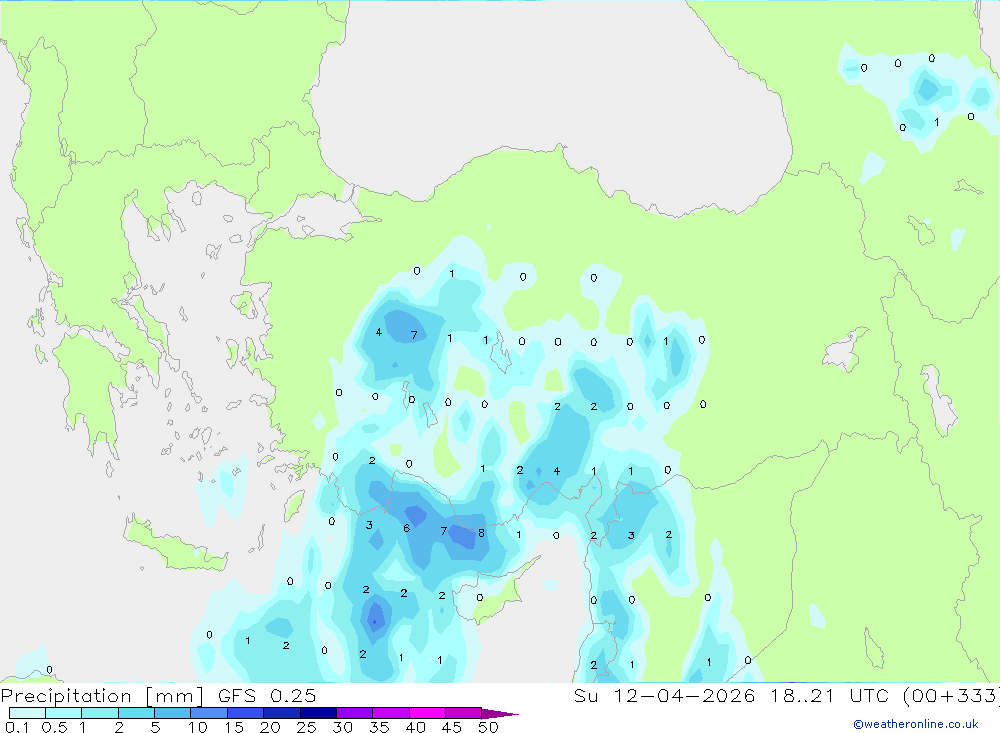This screenshot has width=1000, height=733.
Task: Click the '6' precipitation value on map
Action: tap(406, 528)
